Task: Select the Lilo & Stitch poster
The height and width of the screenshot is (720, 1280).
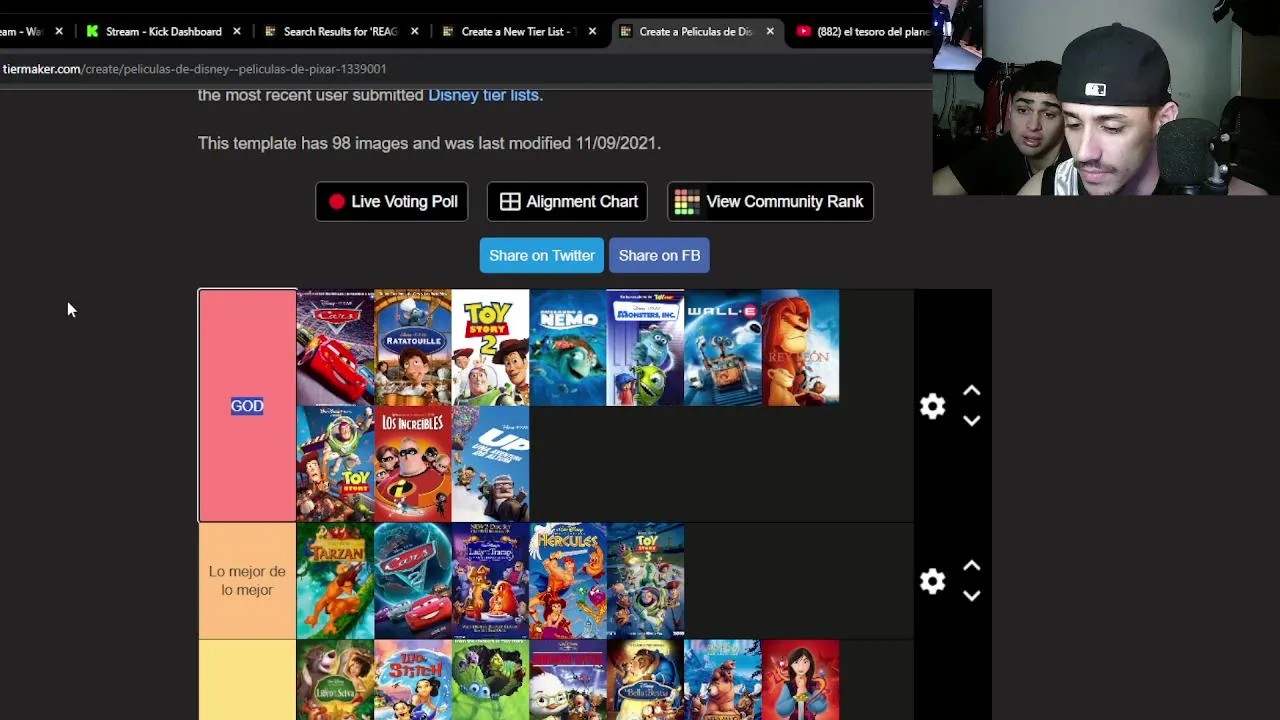Action: pos(413,680)
